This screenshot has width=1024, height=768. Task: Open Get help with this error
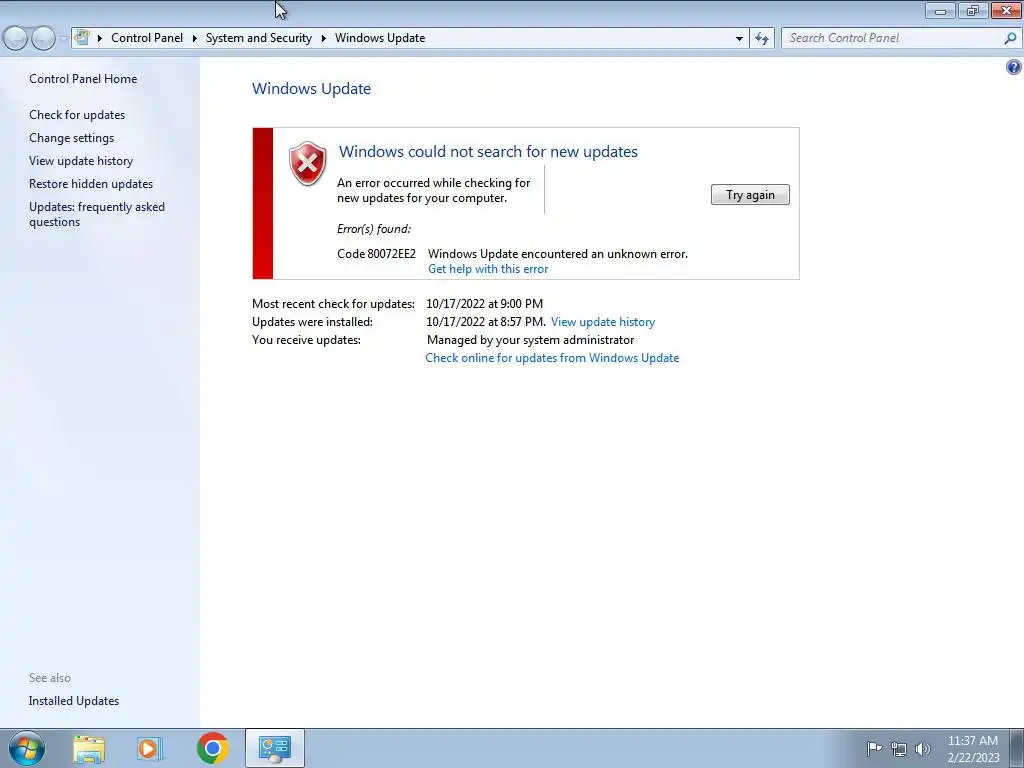point(488,269)
